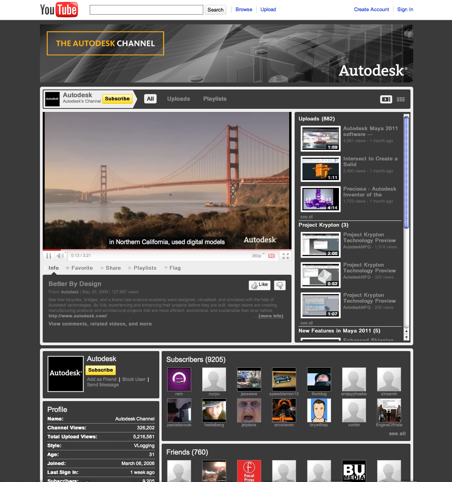The width and height of the screenshot is (452, 483).
Task: Like the video with thumbs-up button
Action: pos(259,285)
